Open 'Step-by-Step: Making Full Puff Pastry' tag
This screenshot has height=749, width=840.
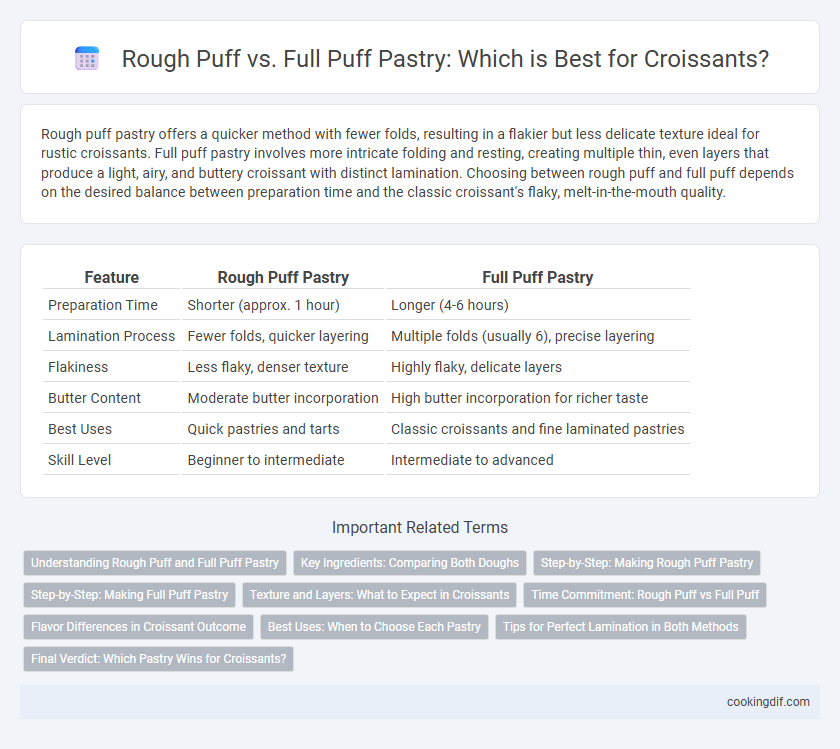pyautogui.click(x=129, y=595)
